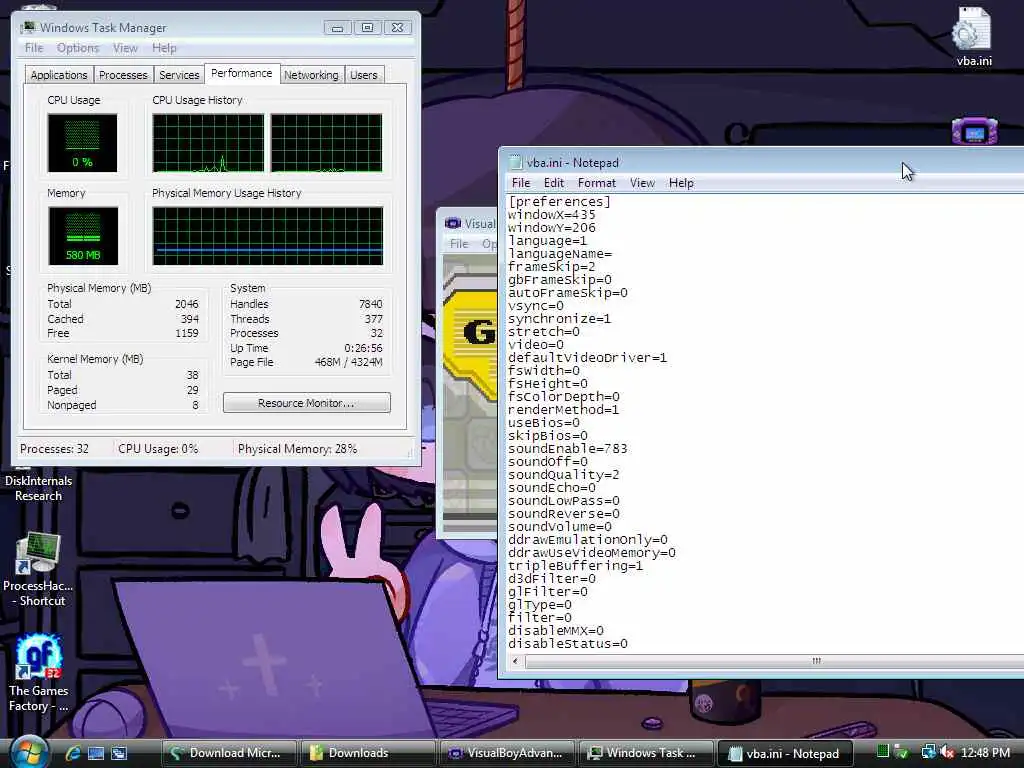Click Show Desktop quick launch icon
This screenshot has height=768, width=1024.
[x=96, y=753]
